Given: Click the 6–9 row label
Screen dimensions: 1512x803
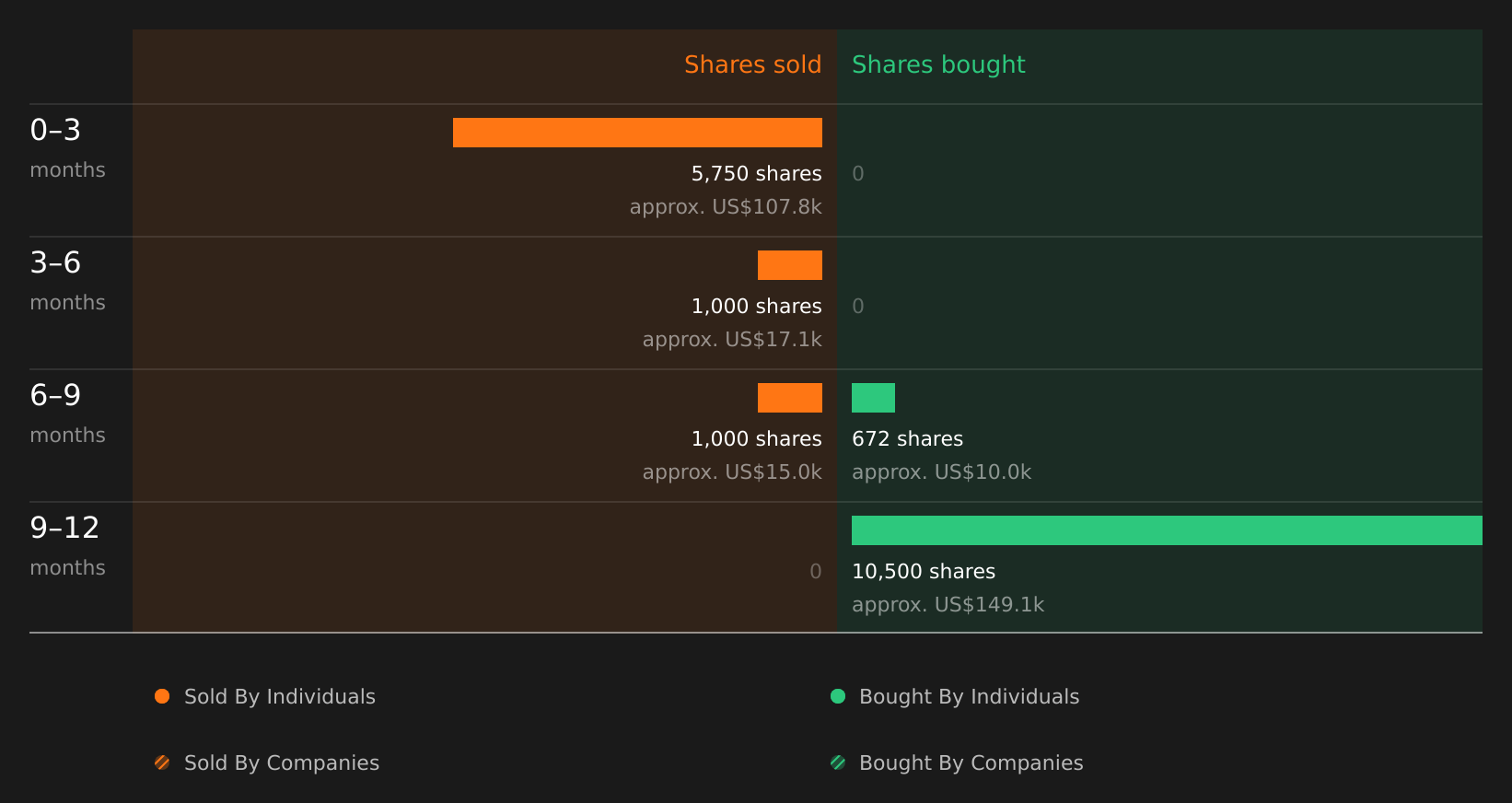Looking at the screenshot, I should click(55, 396).
